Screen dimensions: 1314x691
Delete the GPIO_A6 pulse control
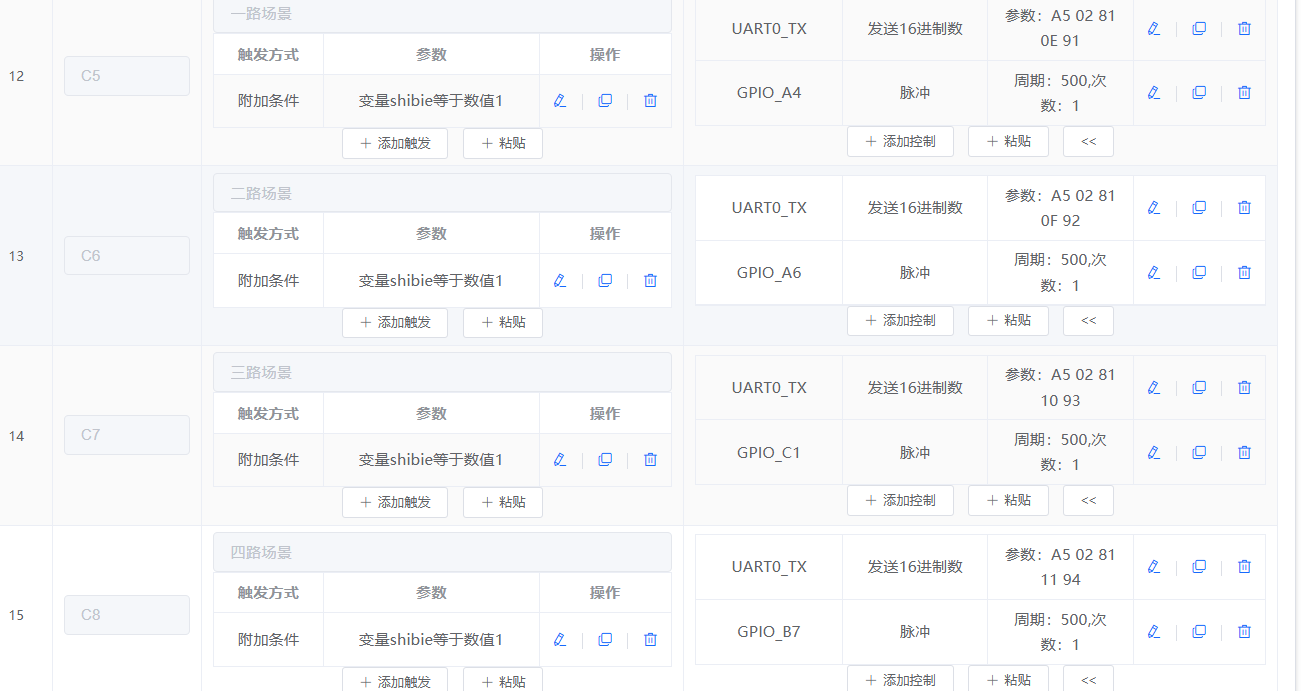coord(1244,272)
